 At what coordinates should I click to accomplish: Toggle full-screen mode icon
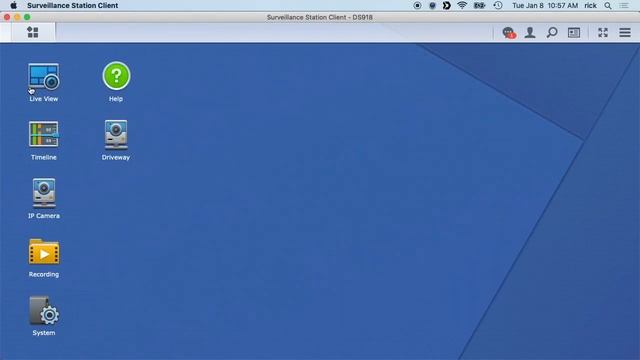[603, 32]
